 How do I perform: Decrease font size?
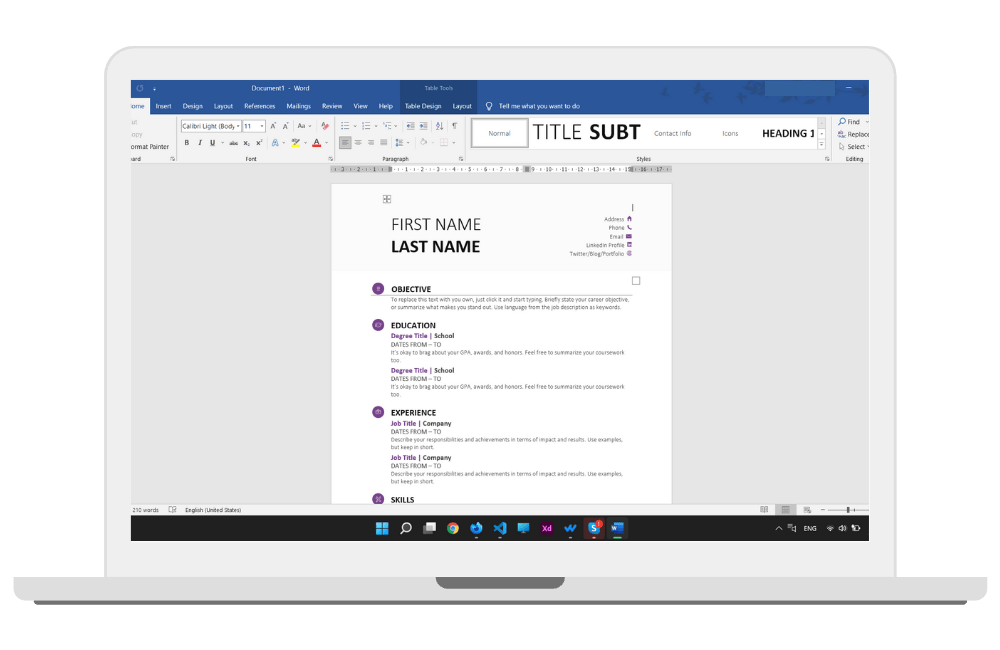pos(286,126)
